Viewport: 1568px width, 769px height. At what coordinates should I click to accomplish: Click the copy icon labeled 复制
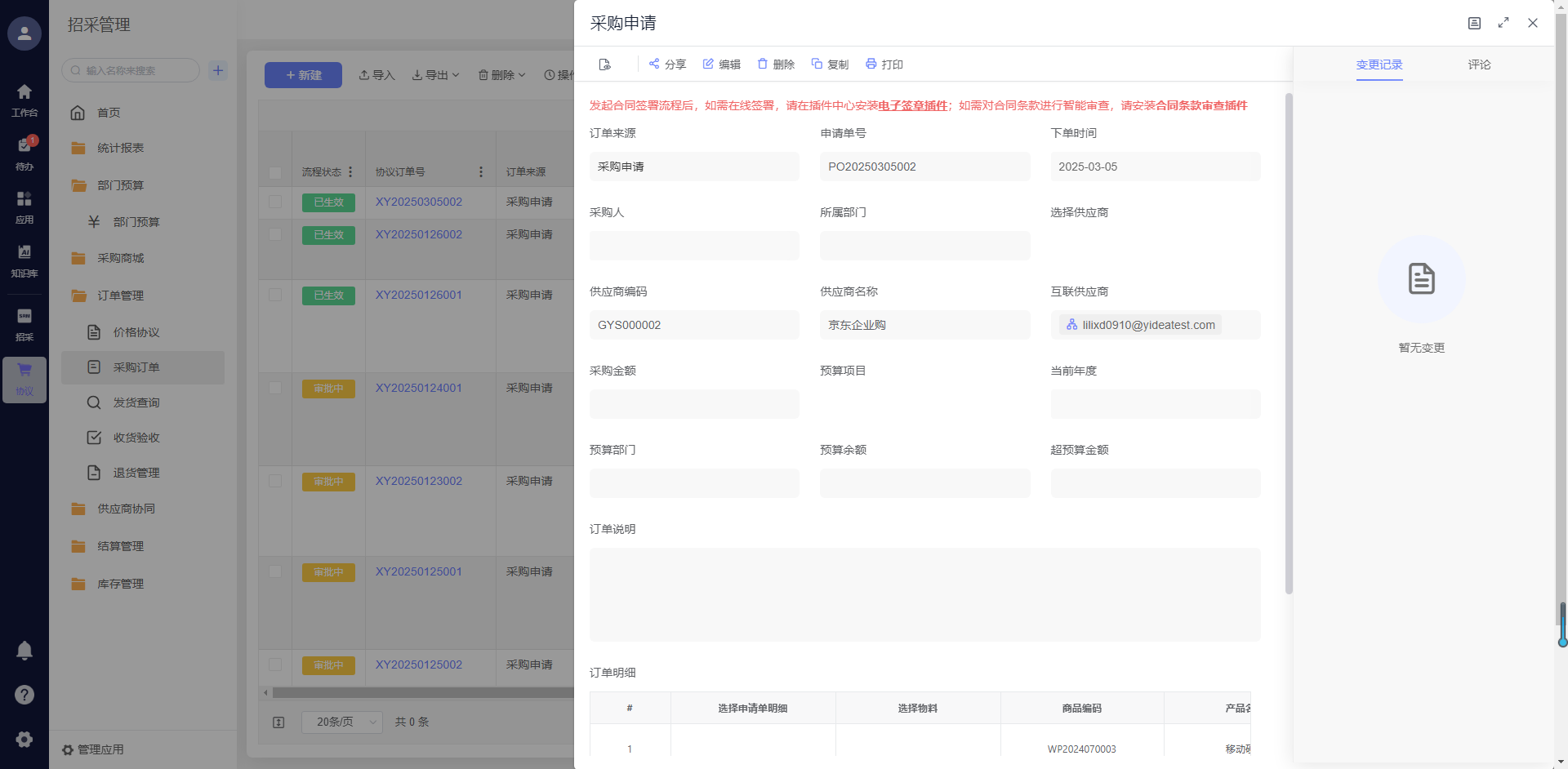(x=817, y=64)
